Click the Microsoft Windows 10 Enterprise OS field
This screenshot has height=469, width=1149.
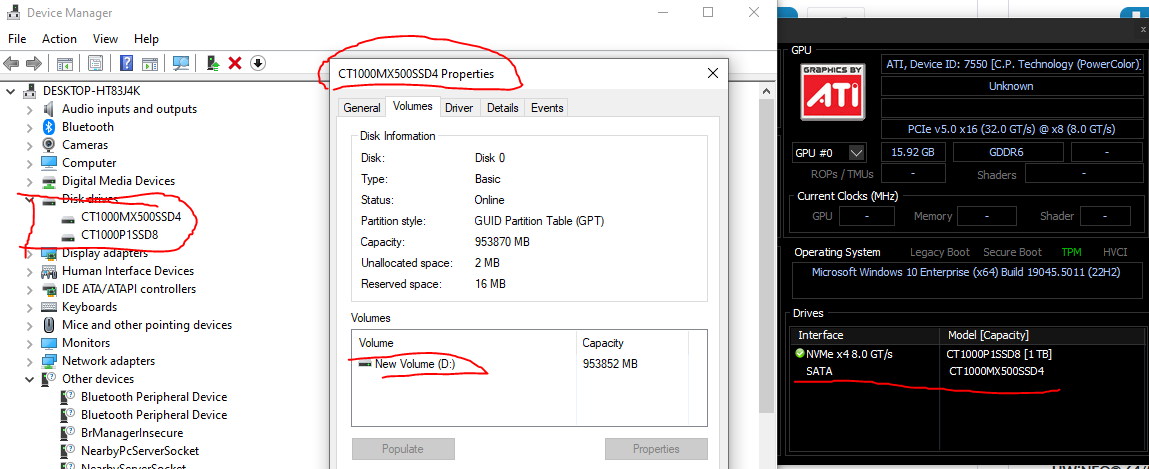coord(967,279)
